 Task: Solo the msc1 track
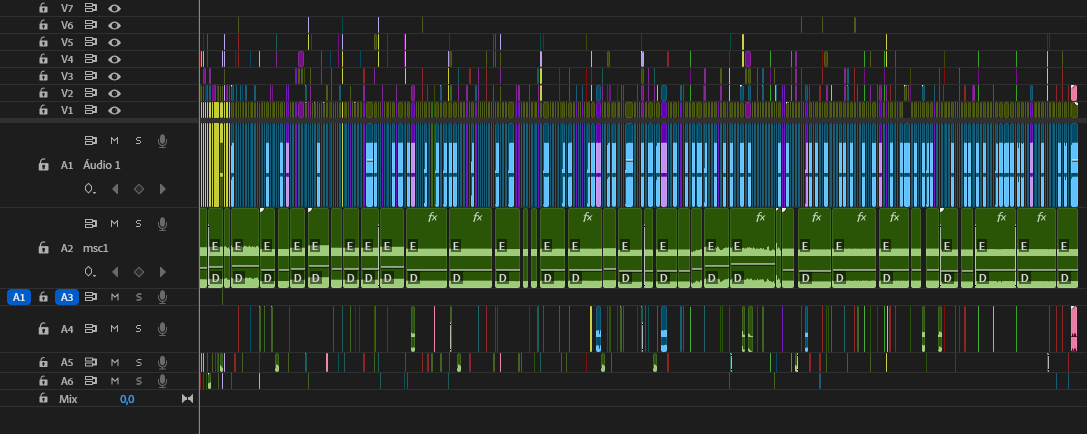tap(138, 223)
